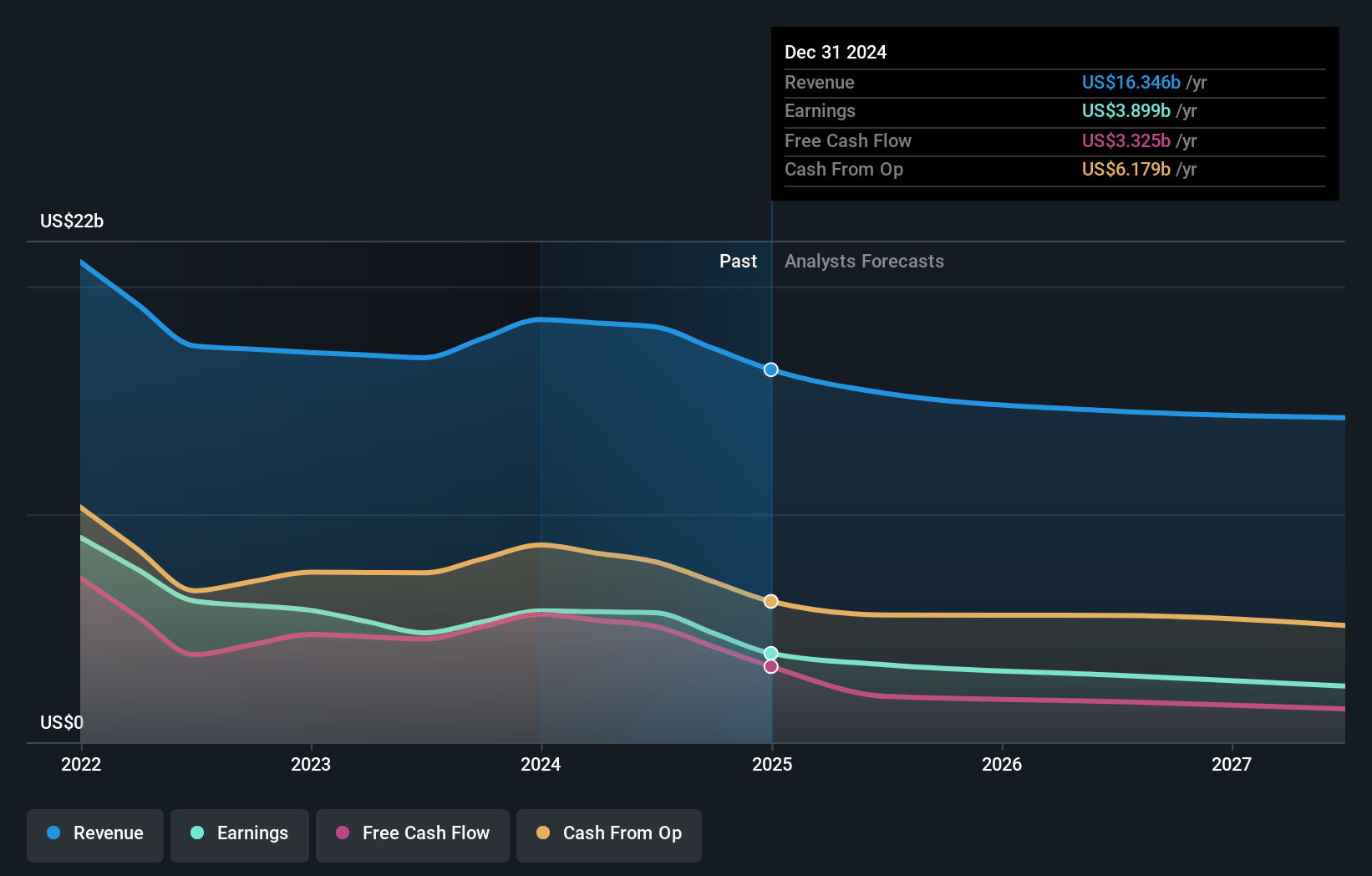Select the teal Earnings marker at 2025
Screen dimensions: 1372x876
[770, 654]
